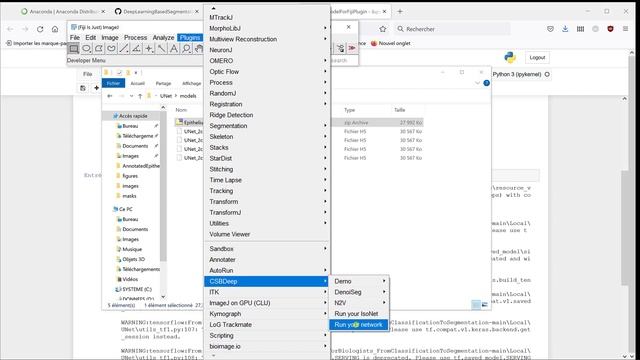Select the Rectangle selection tool in ImageJ

pyautogui.click(x=73, y=49)
